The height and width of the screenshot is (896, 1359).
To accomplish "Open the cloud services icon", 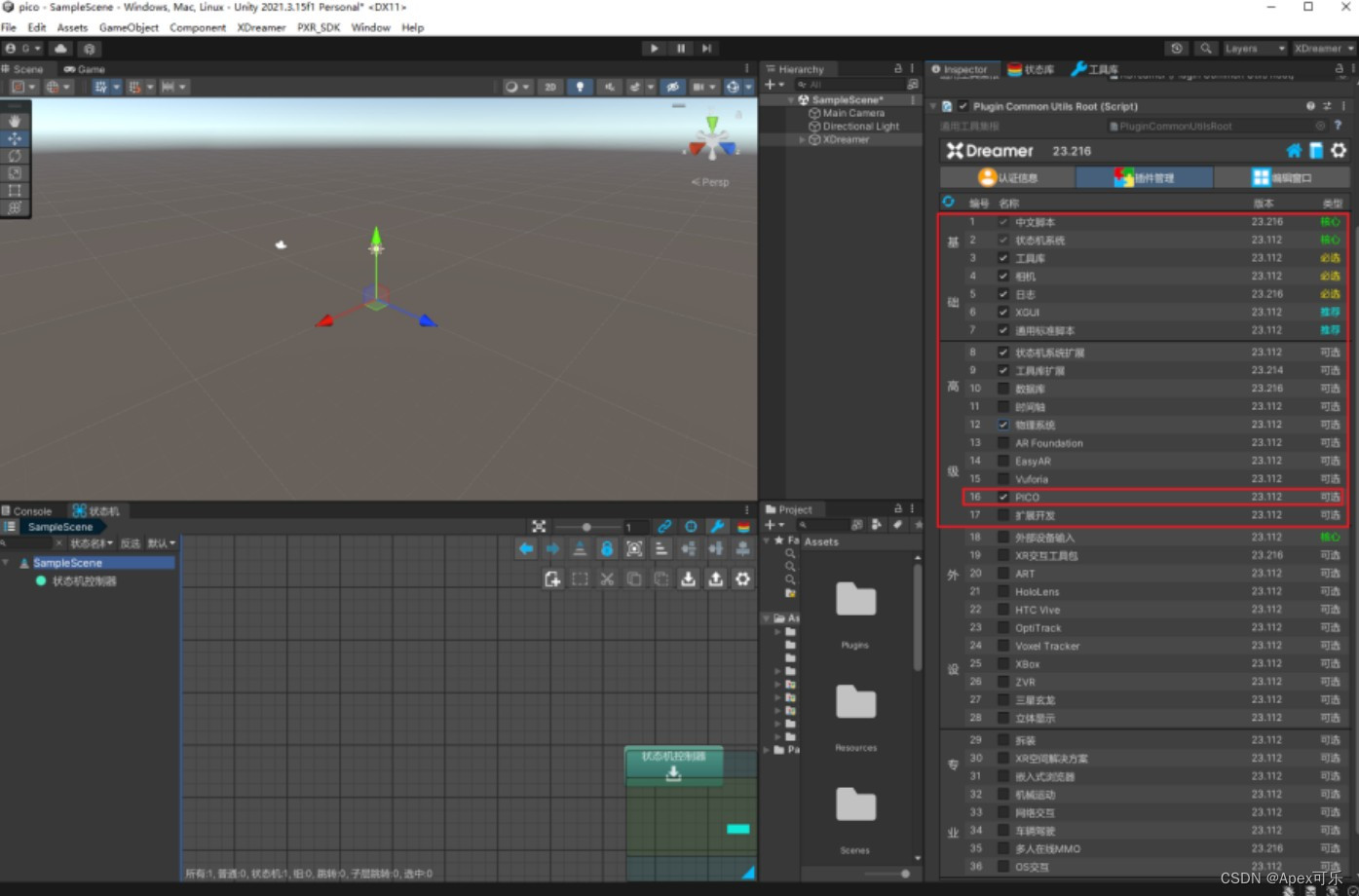I will tap(60, 48).
